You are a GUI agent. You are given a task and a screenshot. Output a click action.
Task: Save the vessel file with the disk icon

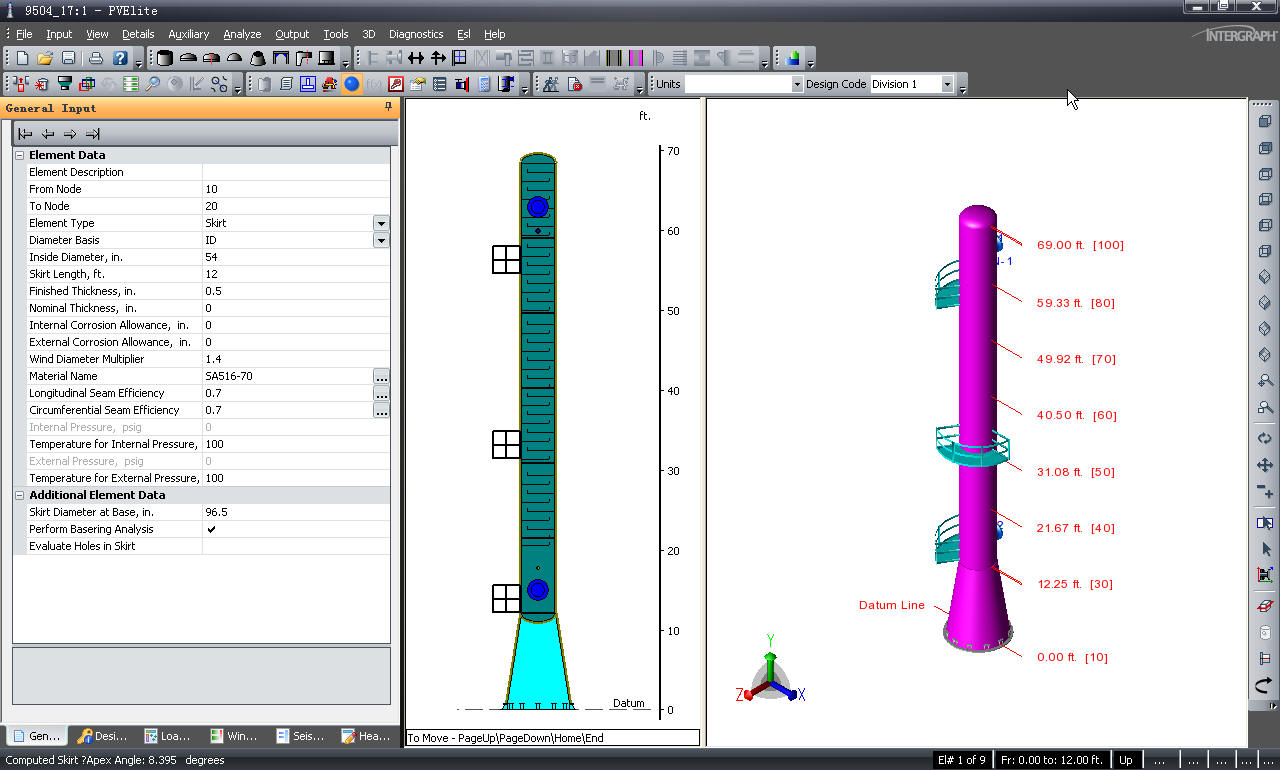coord(68,59)
